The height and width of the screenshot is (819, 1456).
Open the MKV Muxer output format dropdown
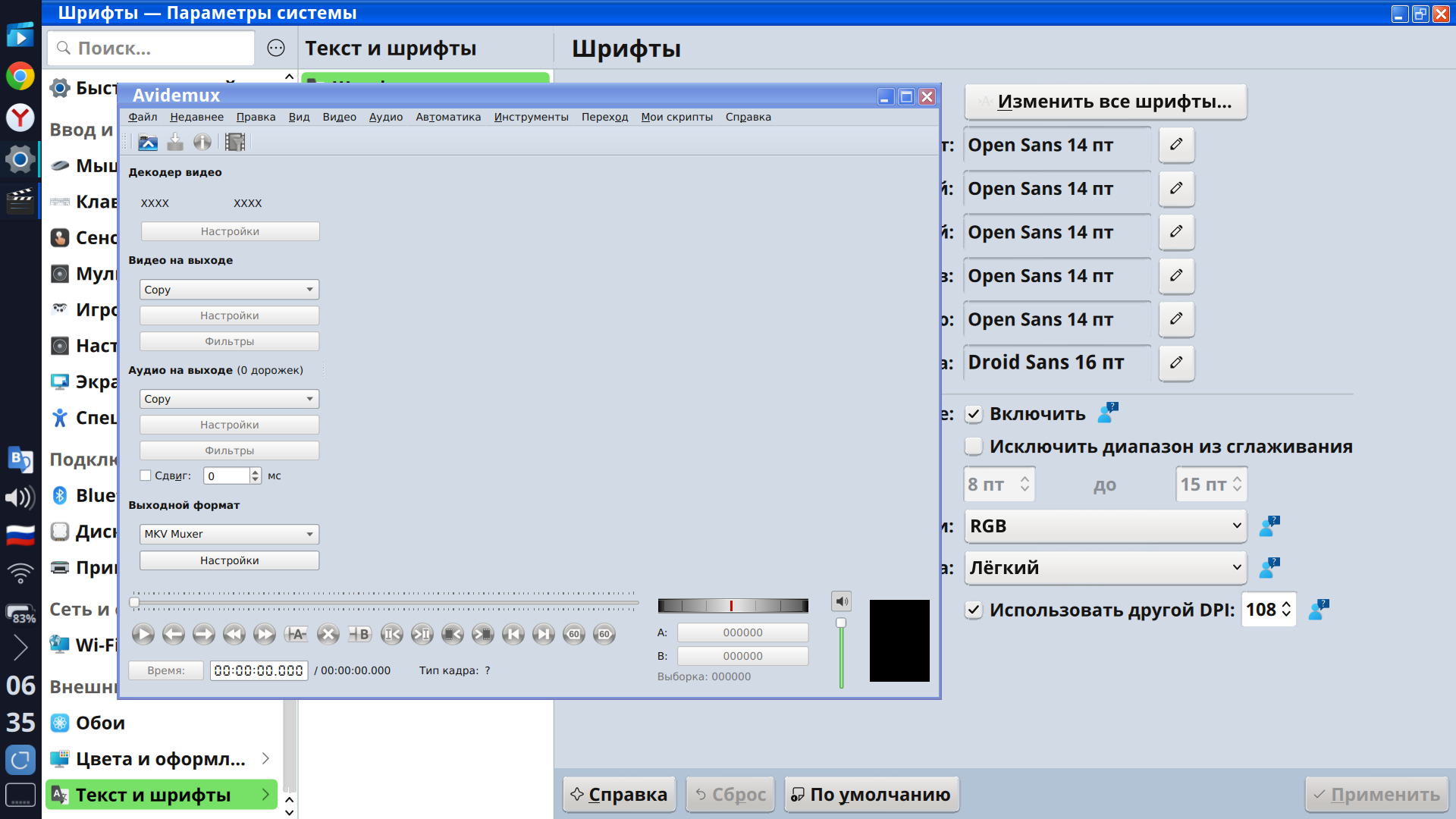click(x=229, y=534)
